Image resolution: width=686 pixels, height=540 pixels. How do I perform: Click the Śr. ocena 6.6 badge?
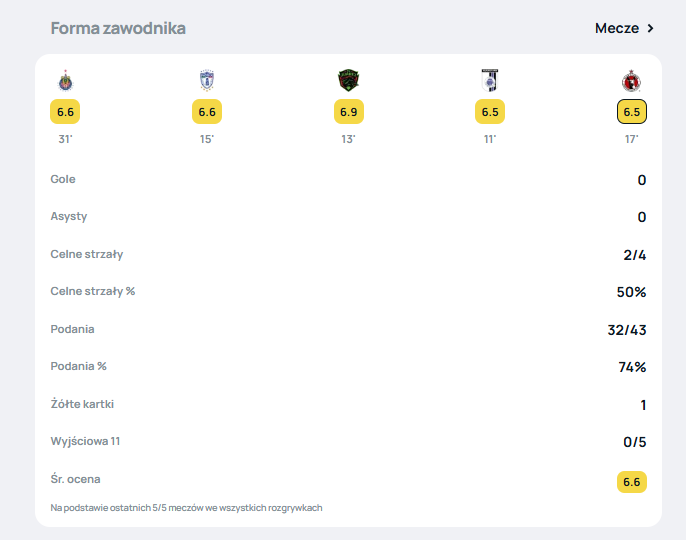click(x=632, y=482)
